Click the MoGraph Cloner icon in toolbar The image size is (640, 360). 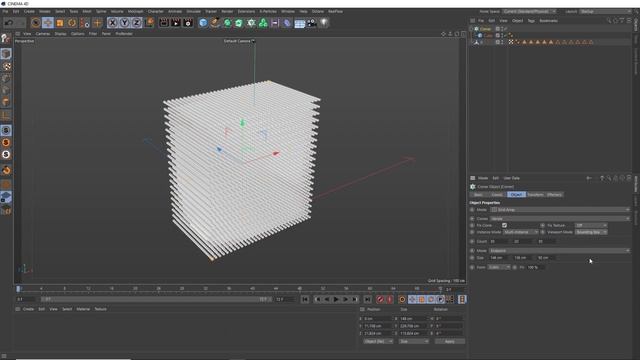(x=251, y=23)
